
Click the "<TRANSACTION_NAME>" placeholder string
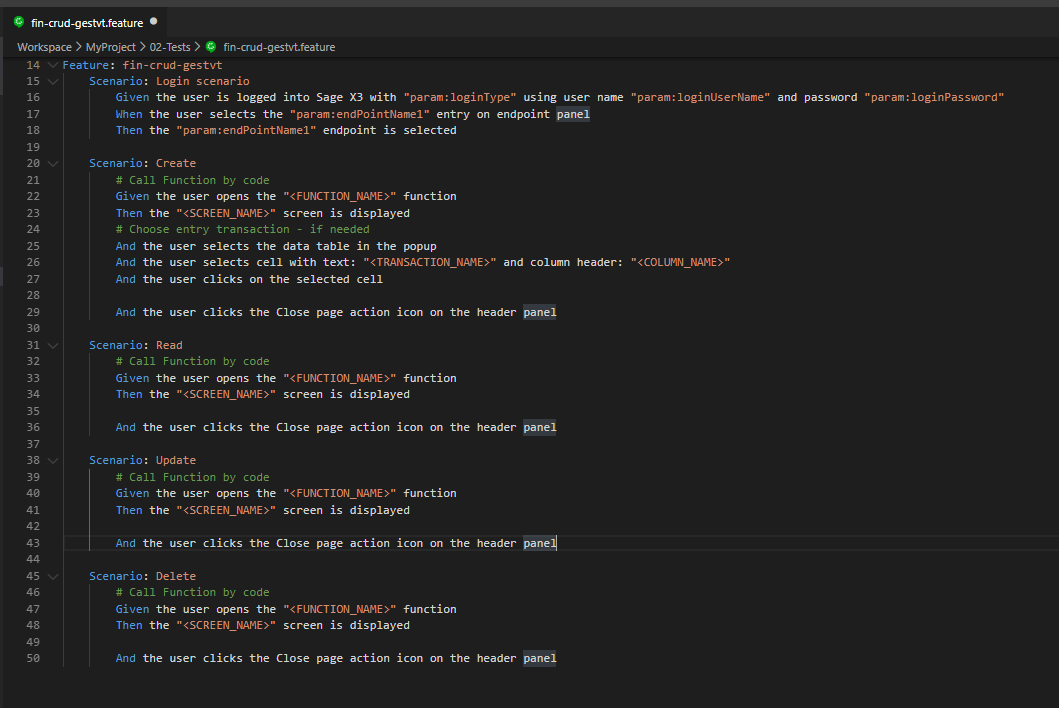point(430,263)
